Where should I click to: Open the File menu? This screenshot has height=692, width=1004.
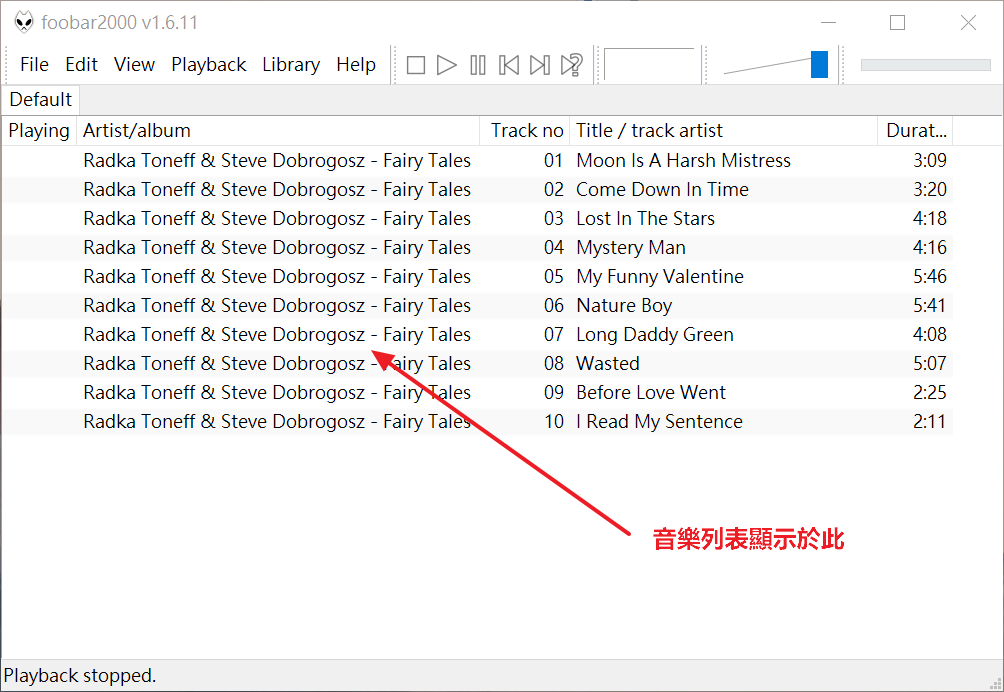click(34, 65)
